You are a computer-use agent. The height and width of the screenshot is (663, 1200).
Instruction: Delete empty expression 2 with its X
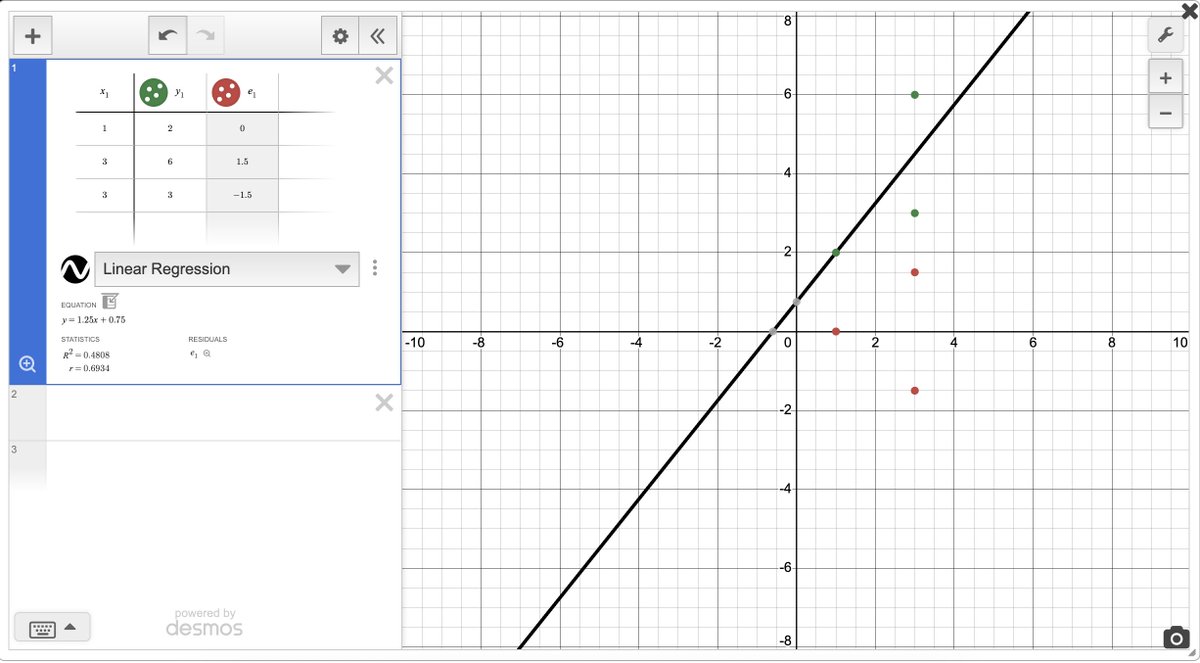click(x=383, y=403)
